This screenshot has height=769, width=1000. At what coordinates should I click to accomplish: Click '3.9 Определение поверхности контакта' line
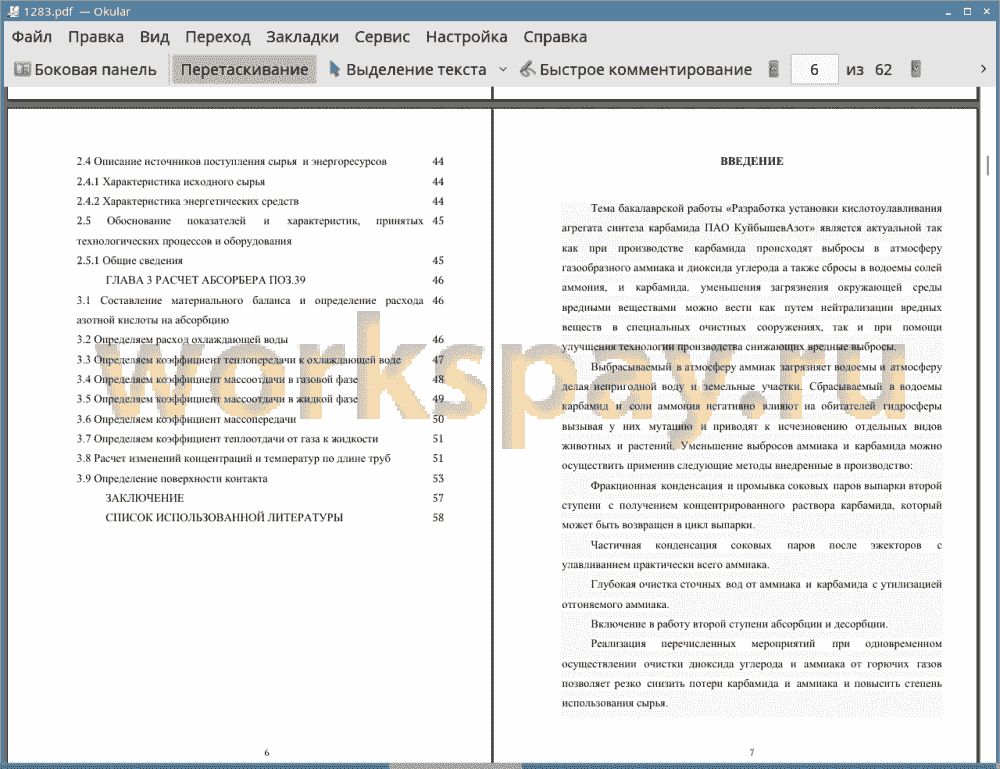tap(172, 479)
